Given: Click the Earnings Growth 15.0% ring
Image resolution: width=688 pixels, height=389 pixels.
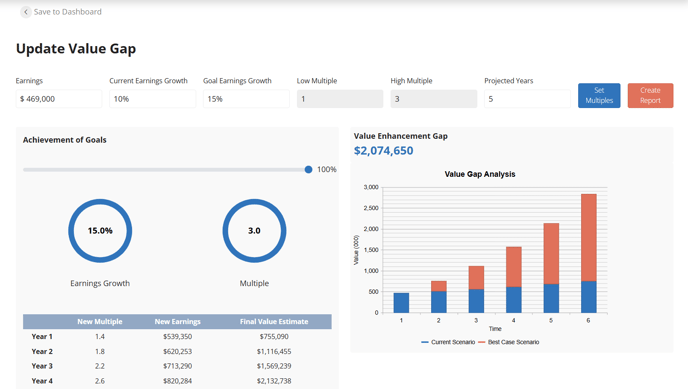Looking at the screenshot, I should click(x=100, y=231).
